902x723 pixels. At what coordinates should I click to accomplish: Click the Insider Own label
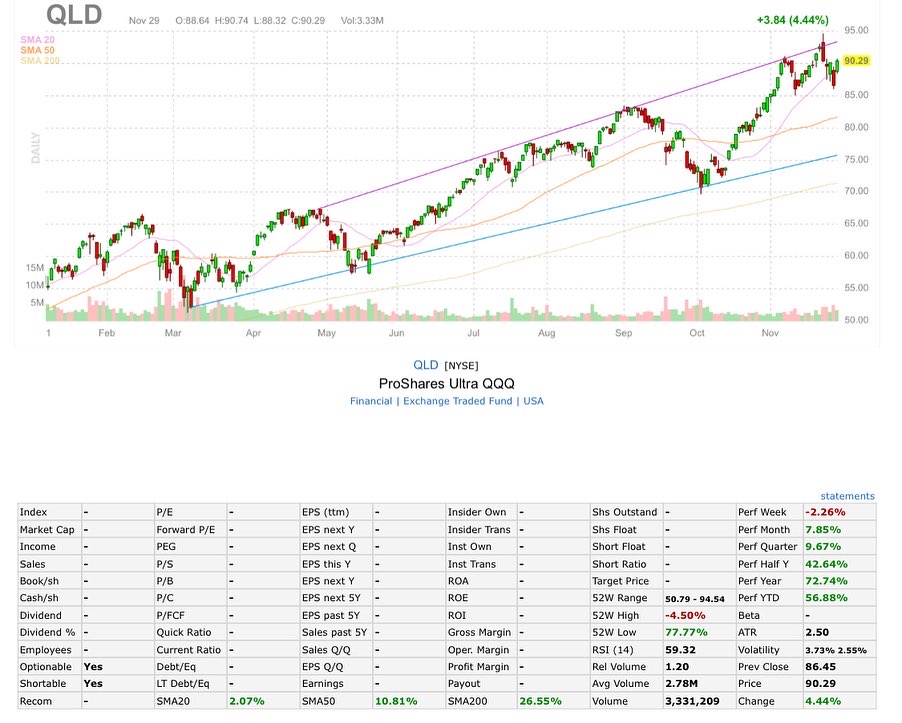[x=477, y=512]
